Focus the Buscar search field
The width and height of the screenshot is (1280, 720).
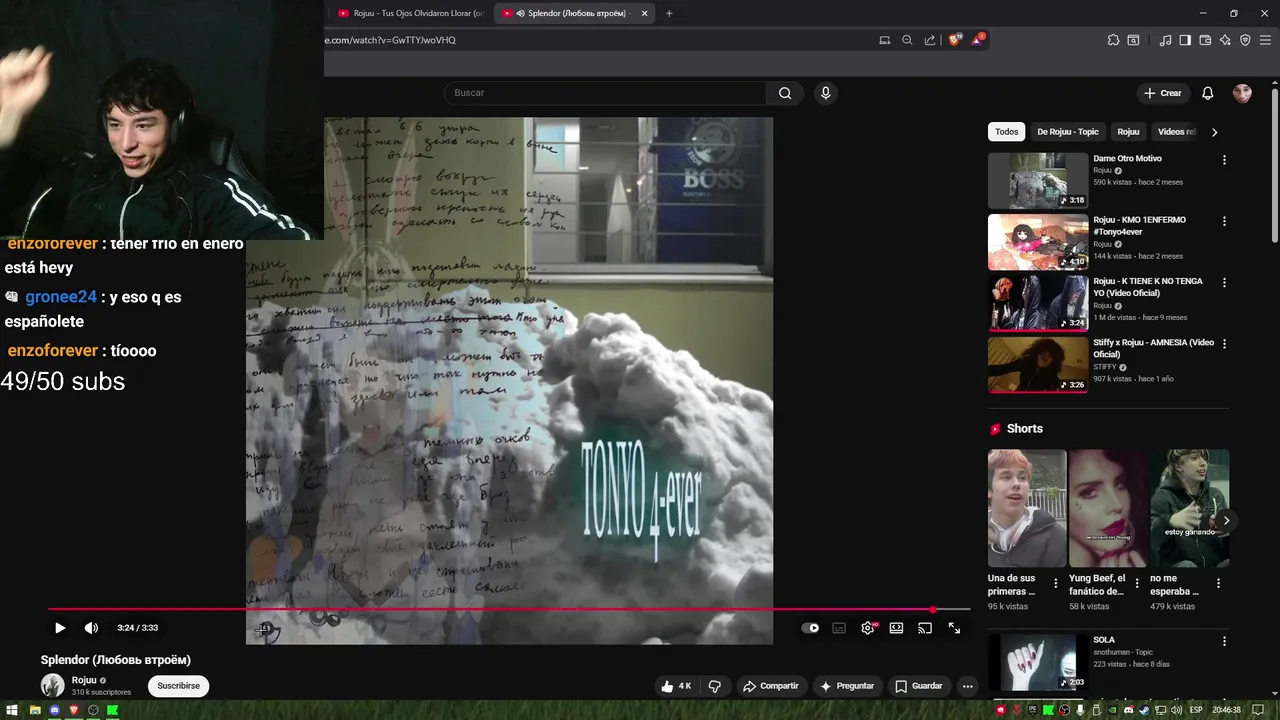click(x=605, y=93)
